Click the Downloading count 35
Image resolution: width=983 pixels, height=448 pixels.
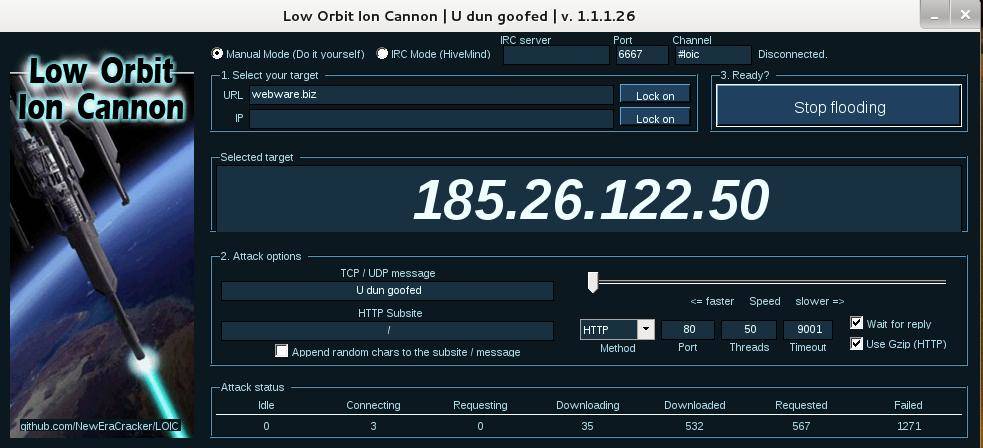(587, 426)
